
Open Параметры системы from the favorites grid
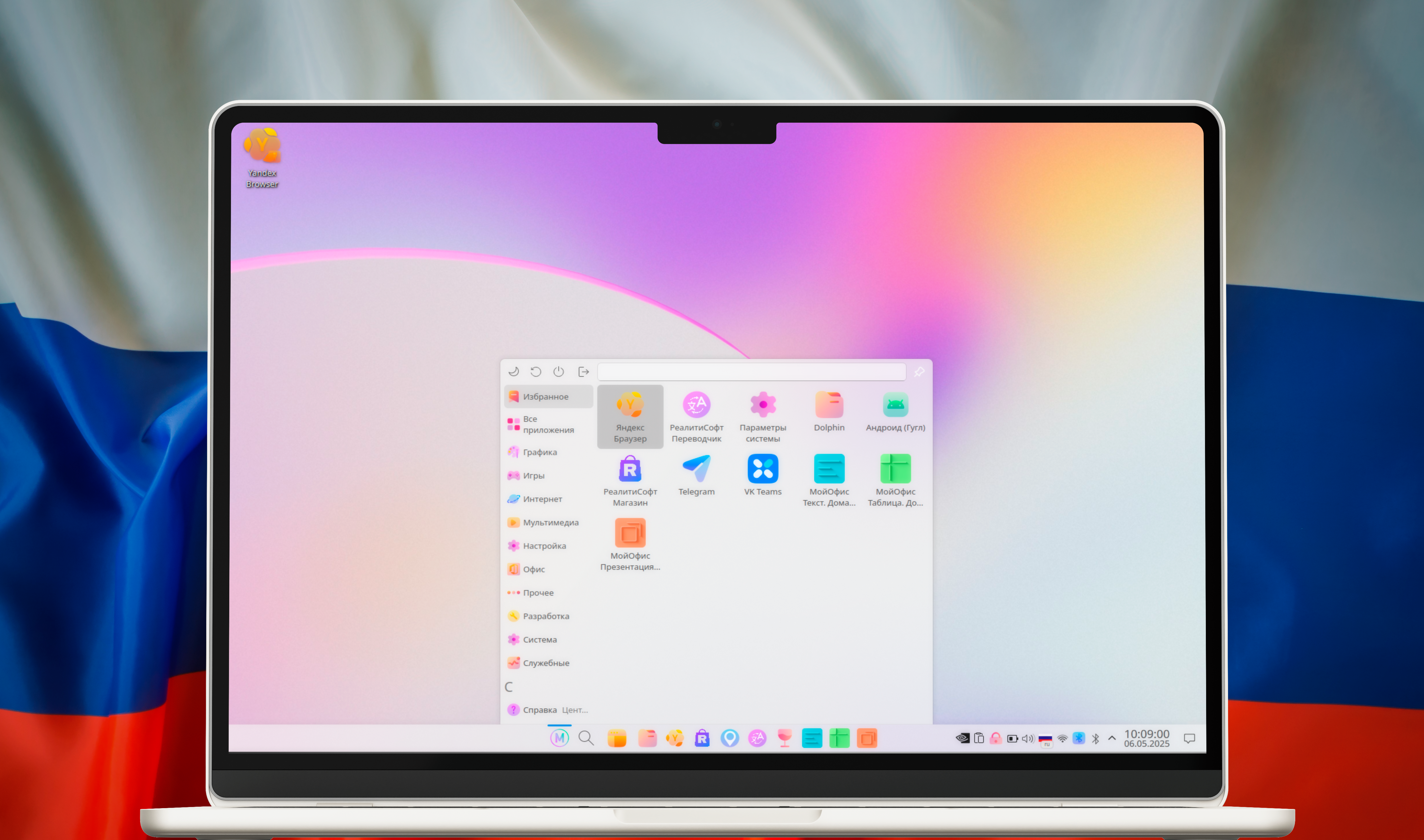763,417
